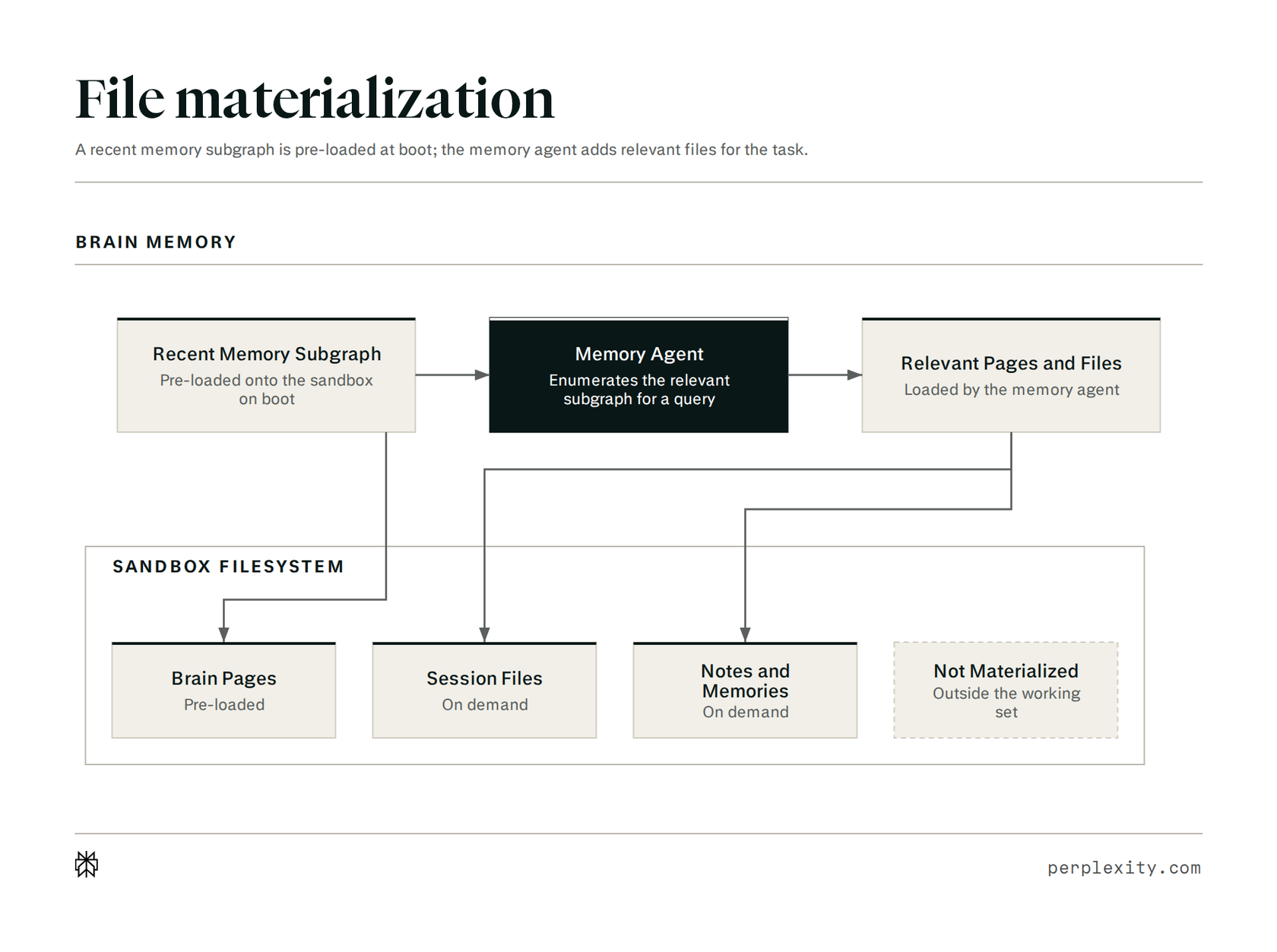Select the dark Memory Agent box

[638, 375]
